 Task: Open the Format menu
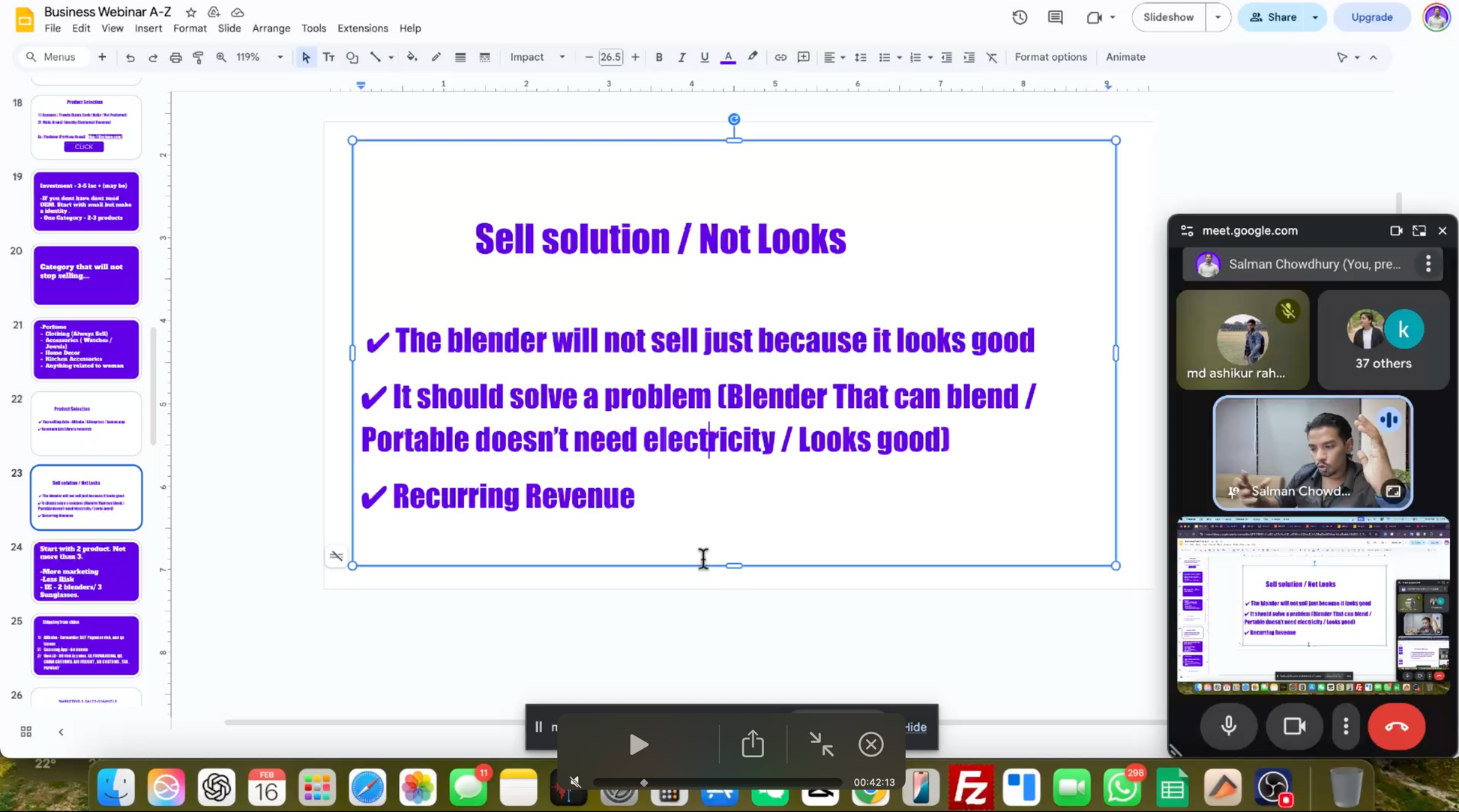189,28
